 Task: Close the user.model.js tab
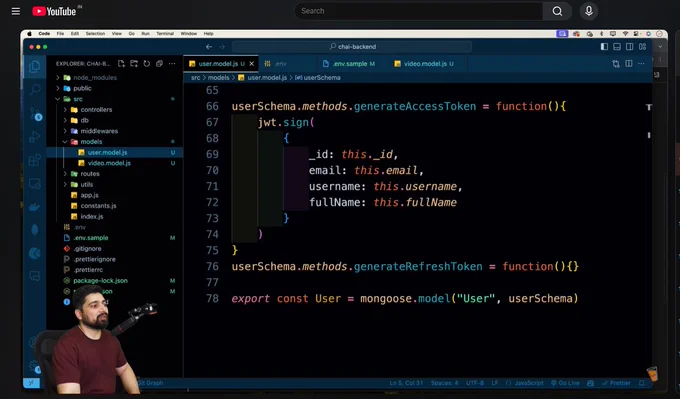click(252, 64)
